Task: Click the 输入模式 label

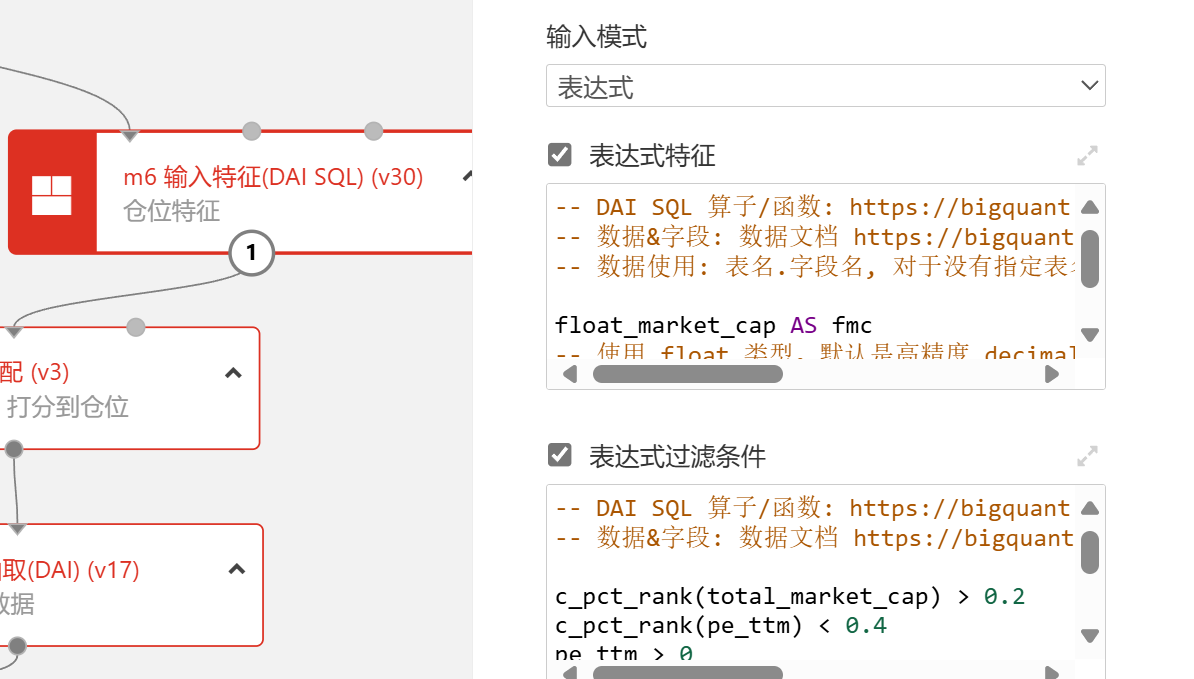Action: click(596, 37)
